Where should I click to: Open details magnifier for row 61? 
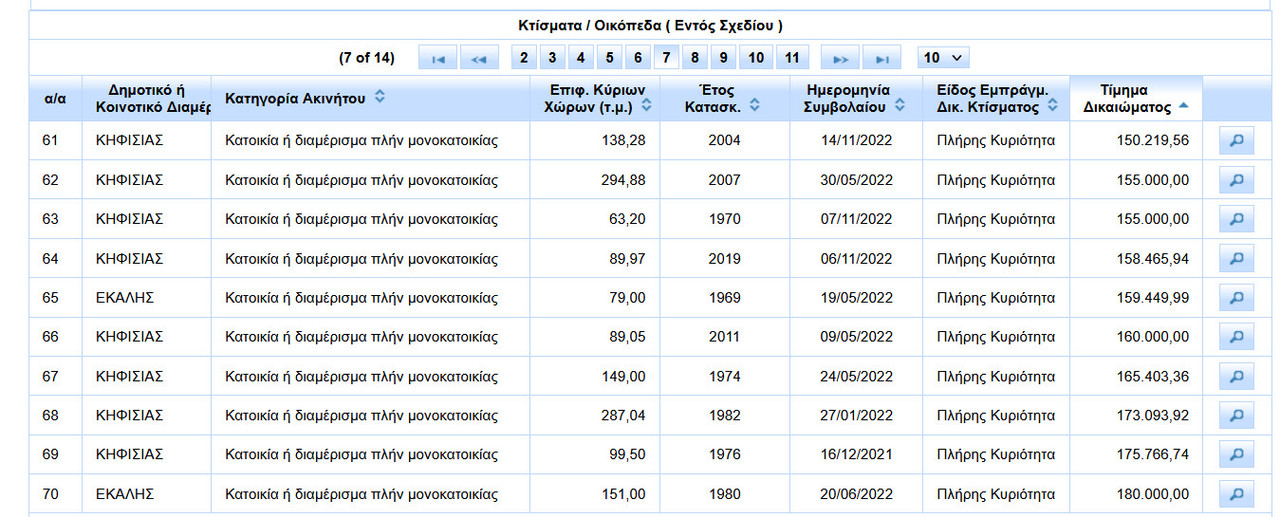pos(1236,141)
